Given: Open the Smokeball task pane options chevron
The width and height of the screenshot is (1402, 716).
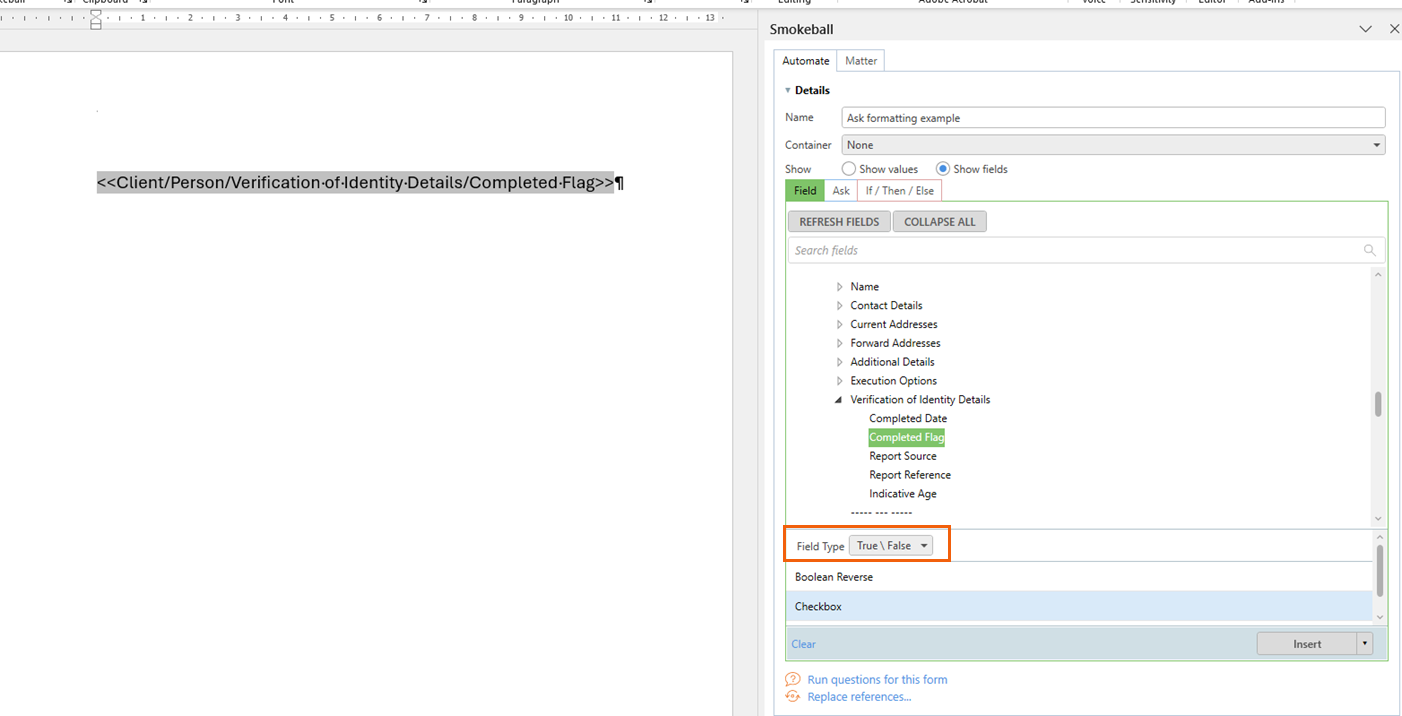Looking at the screenshot, I should (1365, 29).
